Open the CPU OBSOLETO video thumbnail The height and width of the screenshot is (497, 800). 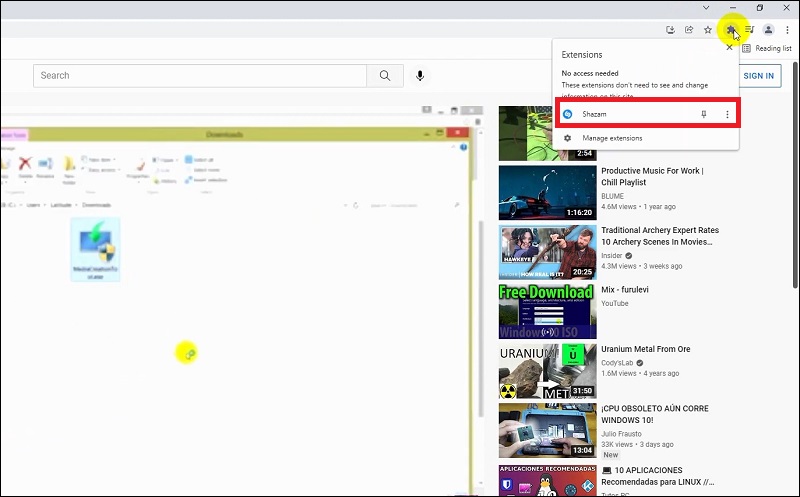pyautogui.click(x=547, y=431)
